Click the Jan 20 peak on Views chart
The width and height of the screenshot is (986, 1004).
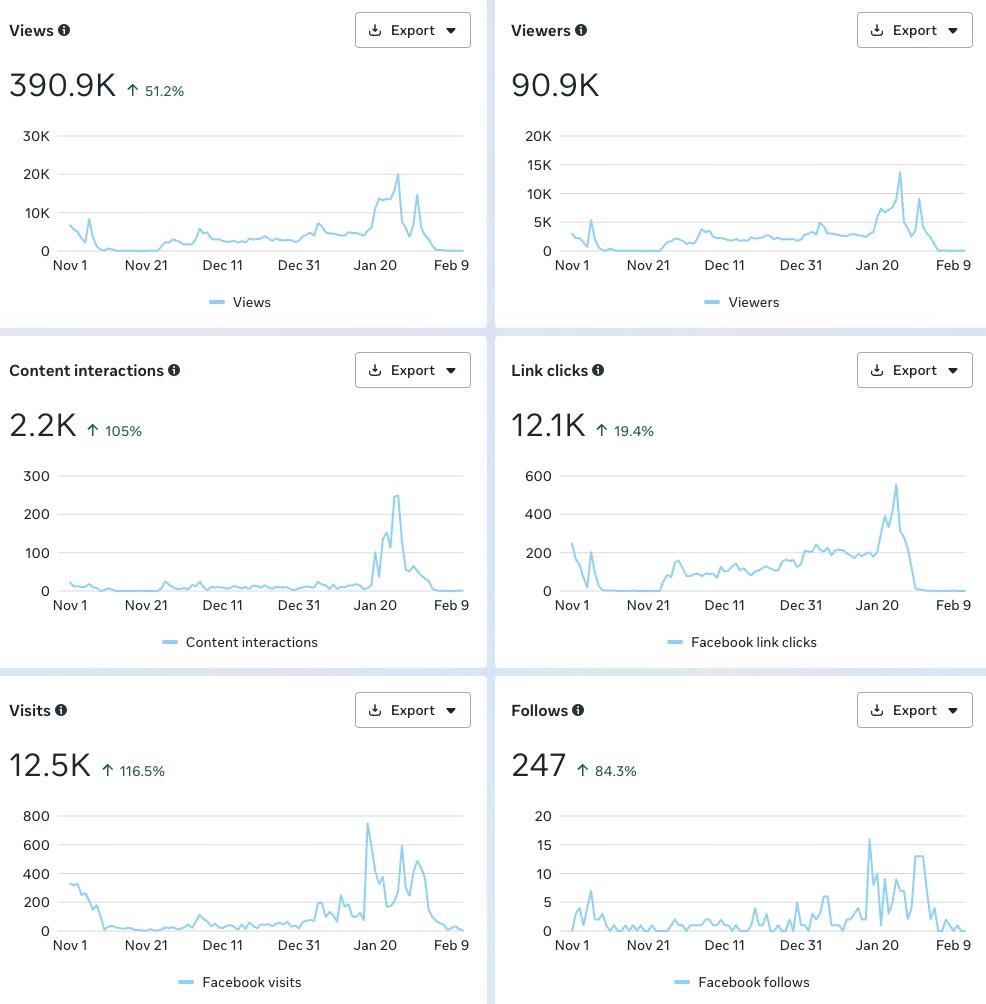(398, 174)
